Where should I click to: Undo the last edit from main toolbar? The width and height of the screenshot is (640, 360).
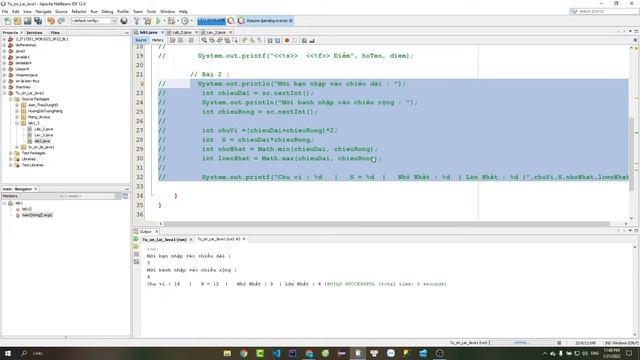point(51,21)
